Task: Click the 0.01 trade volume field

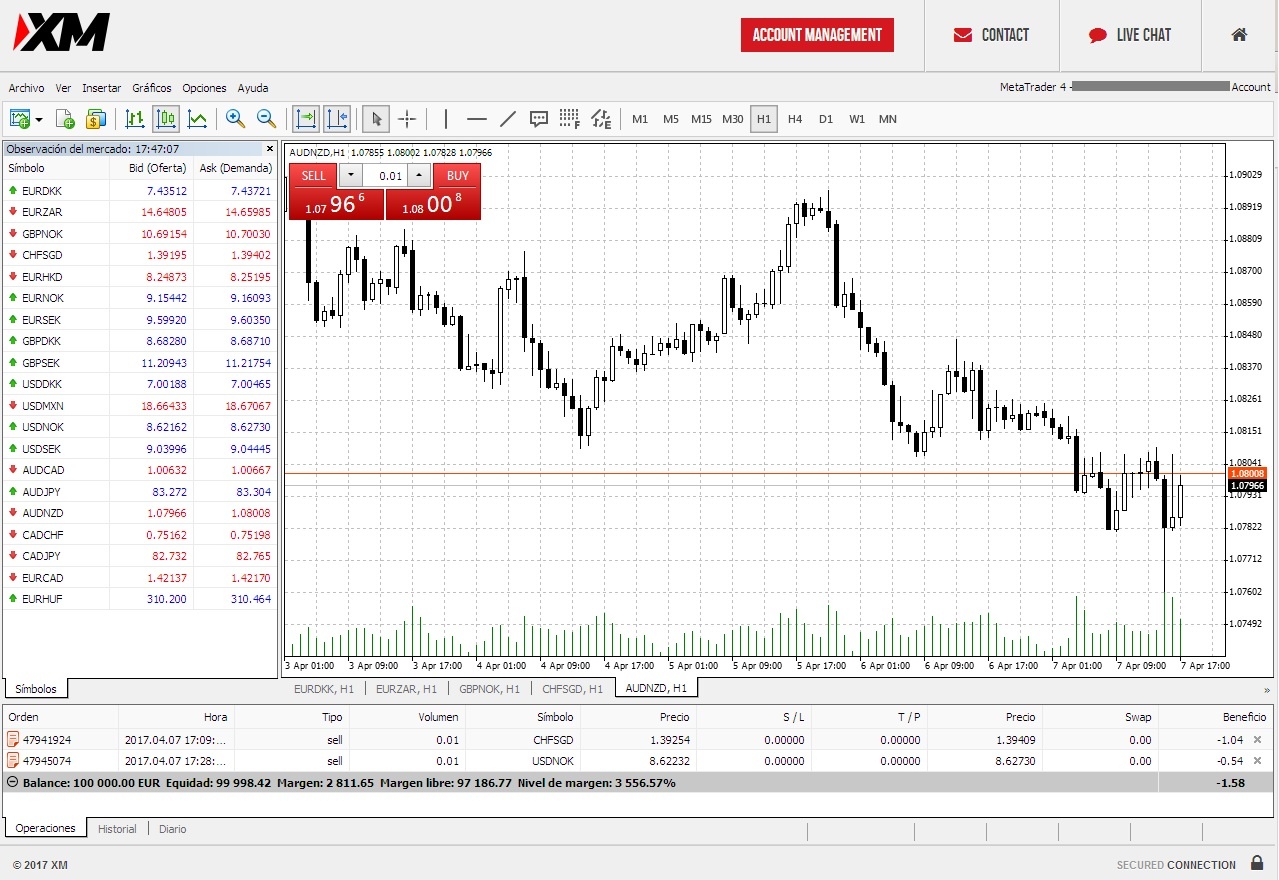Action: 384,176
